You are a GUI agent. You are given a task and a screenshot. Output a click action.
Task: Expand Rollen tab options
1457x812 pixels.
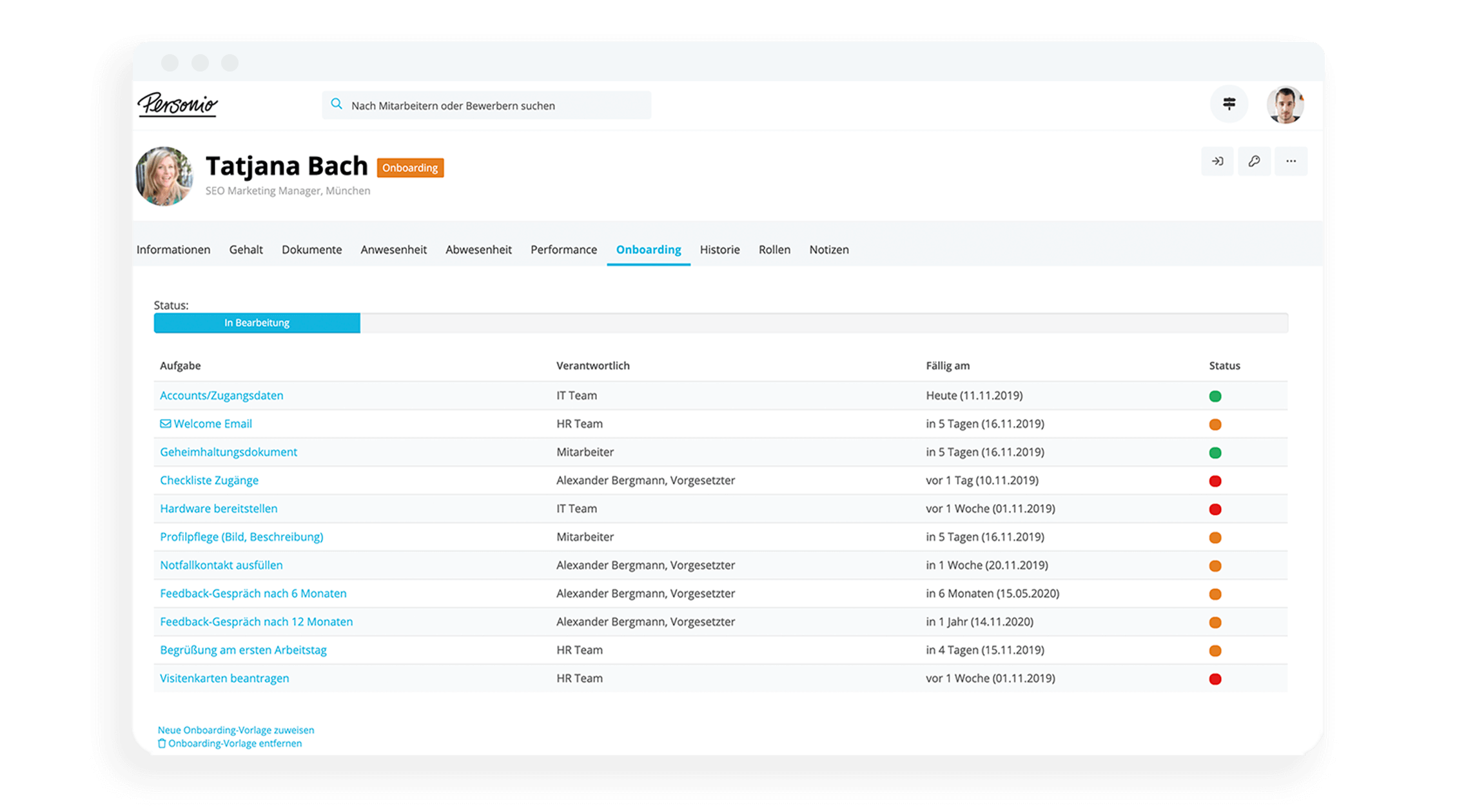tap(775, 248)
